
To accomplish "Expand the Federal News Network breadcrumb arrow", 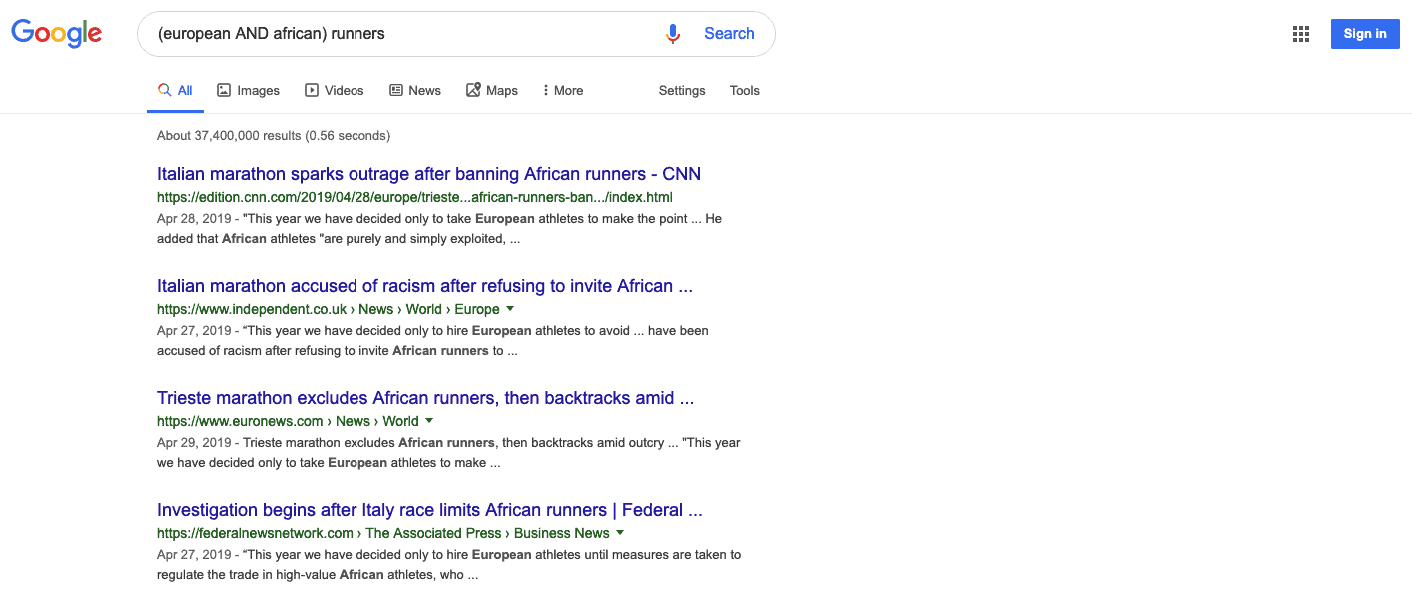I will click(620, 533).
